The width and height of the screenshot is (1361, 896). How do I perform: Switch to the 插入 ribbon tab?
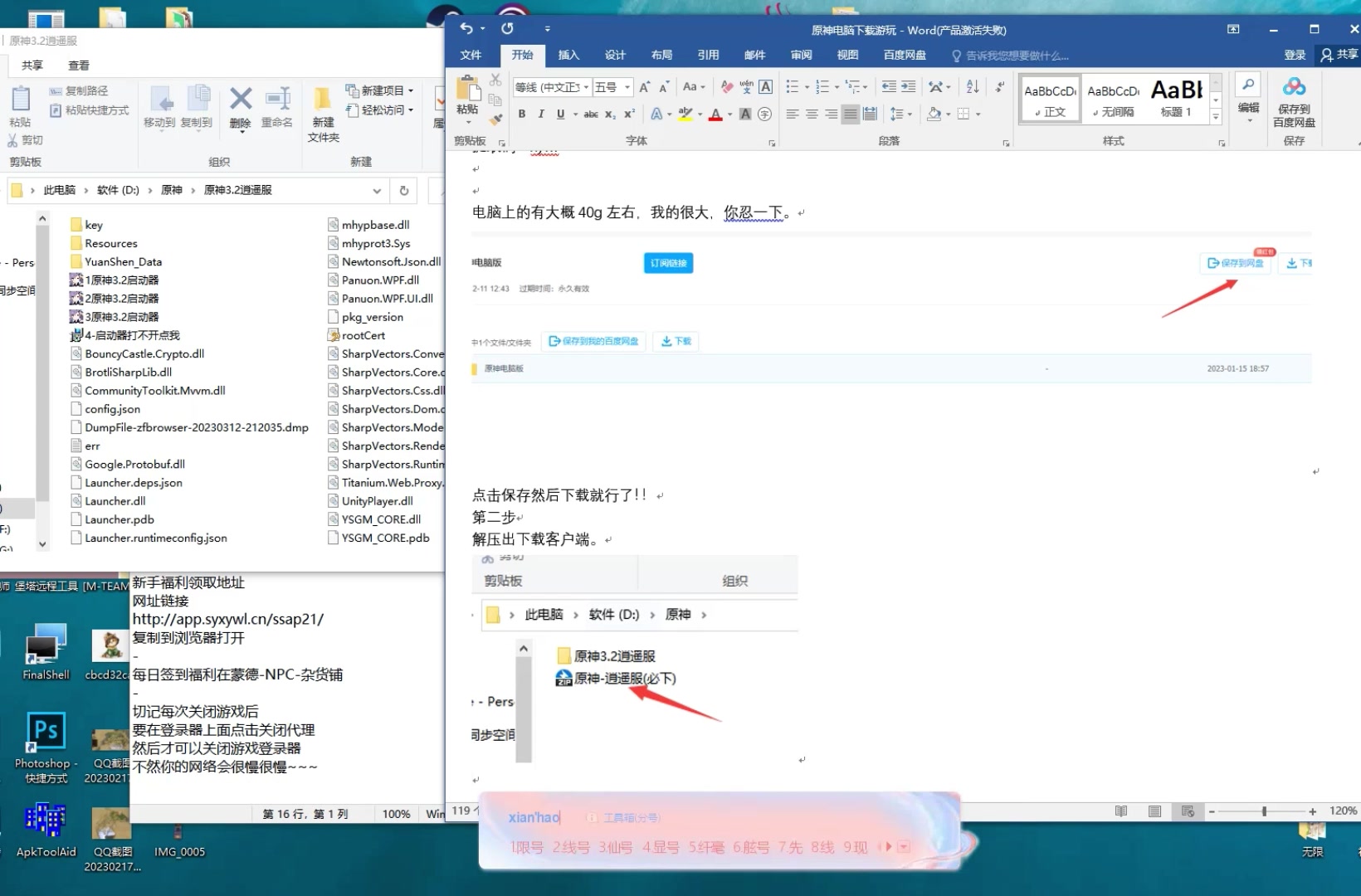tap(568, 55)
